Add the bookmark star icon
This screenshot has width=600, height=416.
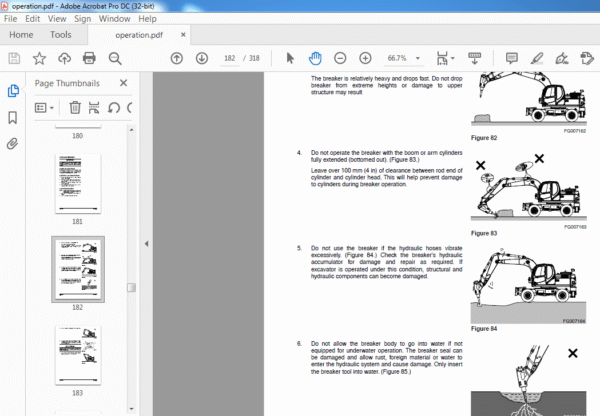point(39,58)
